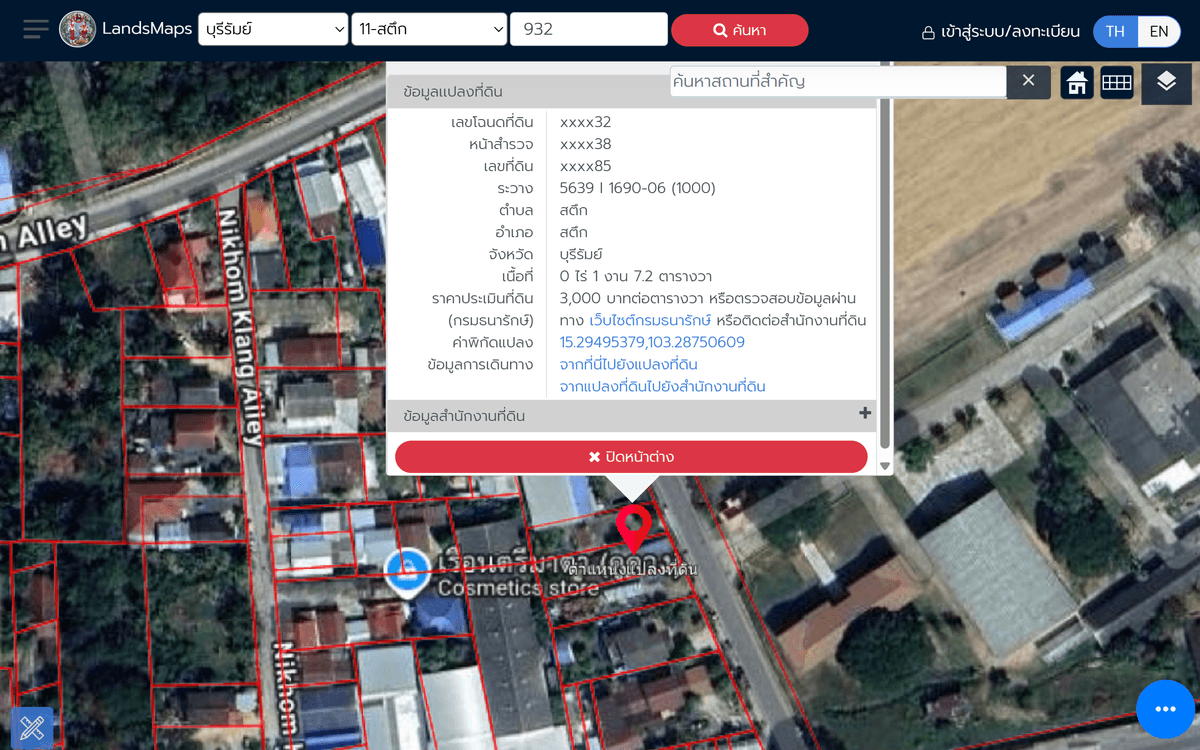Click the red parcel location pin marker

[632, 529]
